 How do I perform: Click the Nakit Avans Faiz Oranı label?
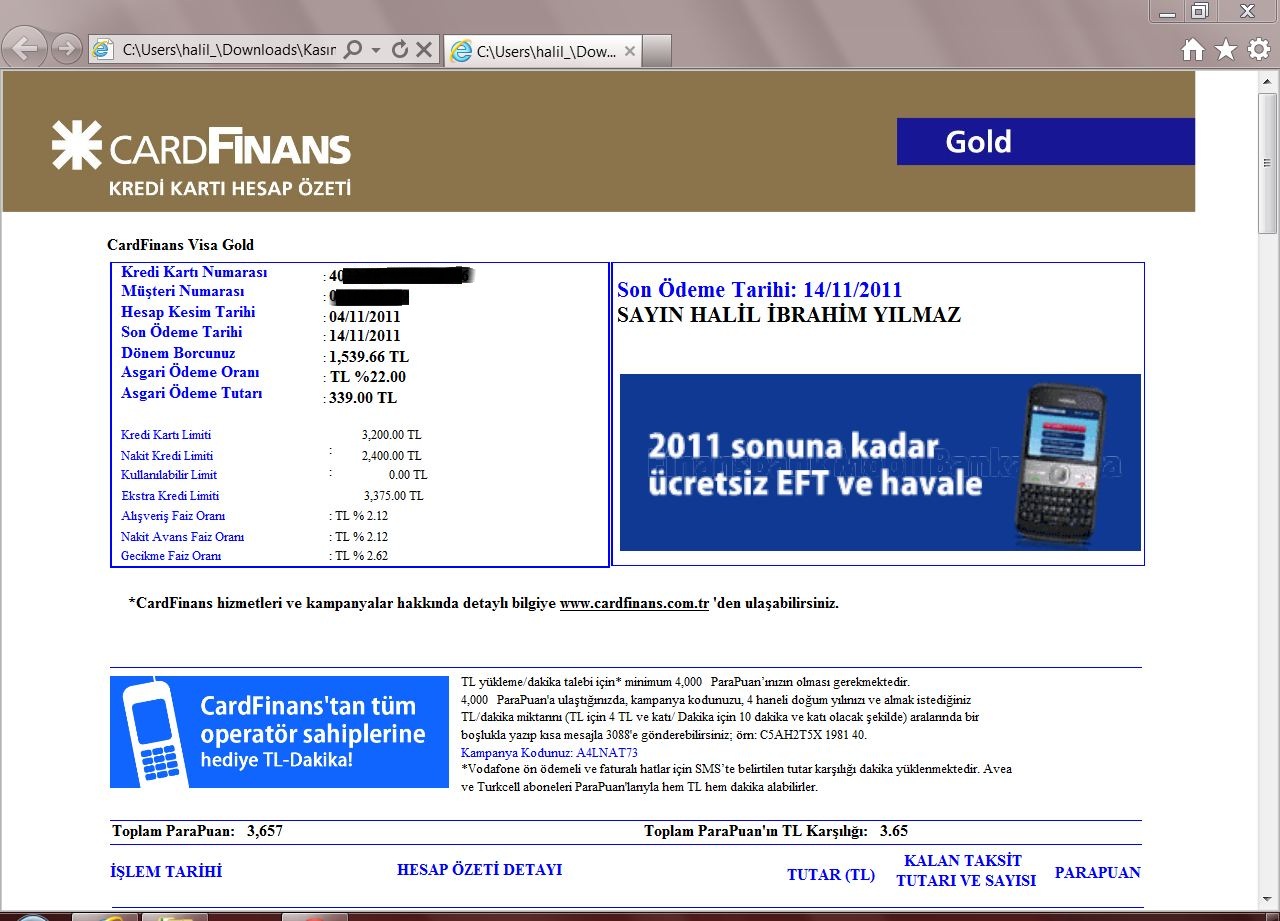point(182,537)
